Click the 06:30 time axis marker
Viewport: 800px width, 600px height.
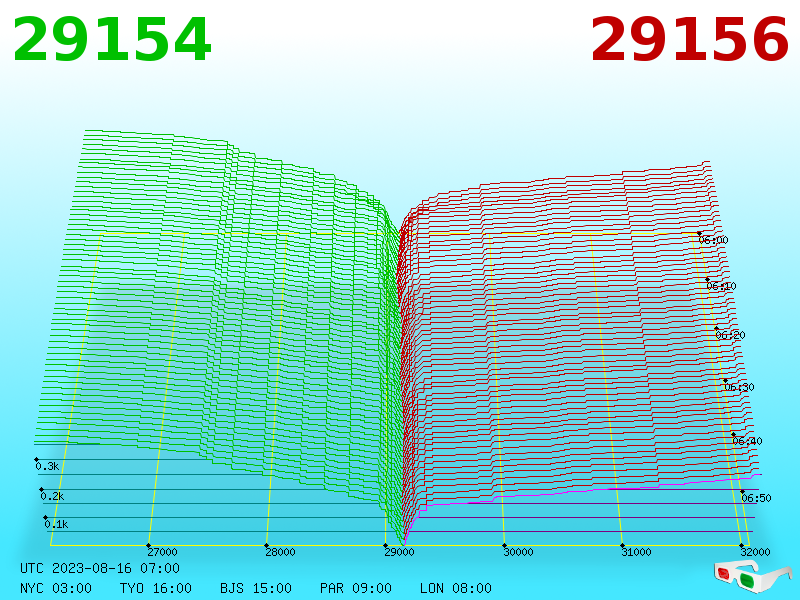tap(739, 387)
